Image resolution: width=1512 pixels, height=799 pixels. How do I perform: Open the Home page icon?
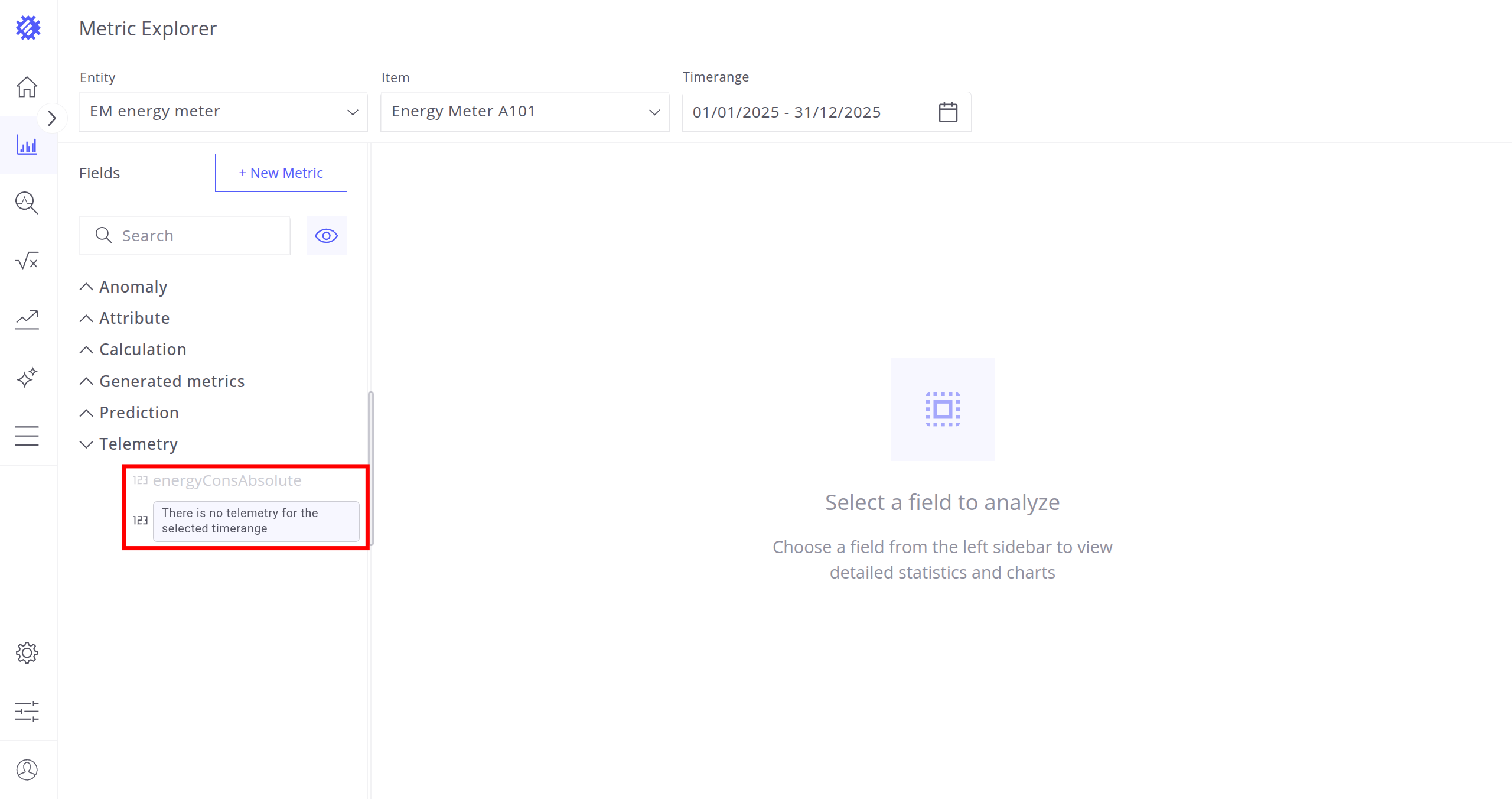tap(27, 87)
